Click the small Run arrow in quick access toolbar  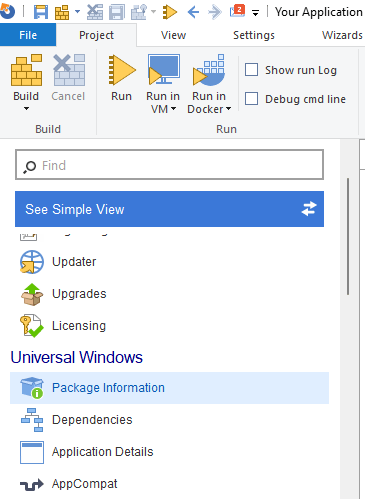coord(170,12)
